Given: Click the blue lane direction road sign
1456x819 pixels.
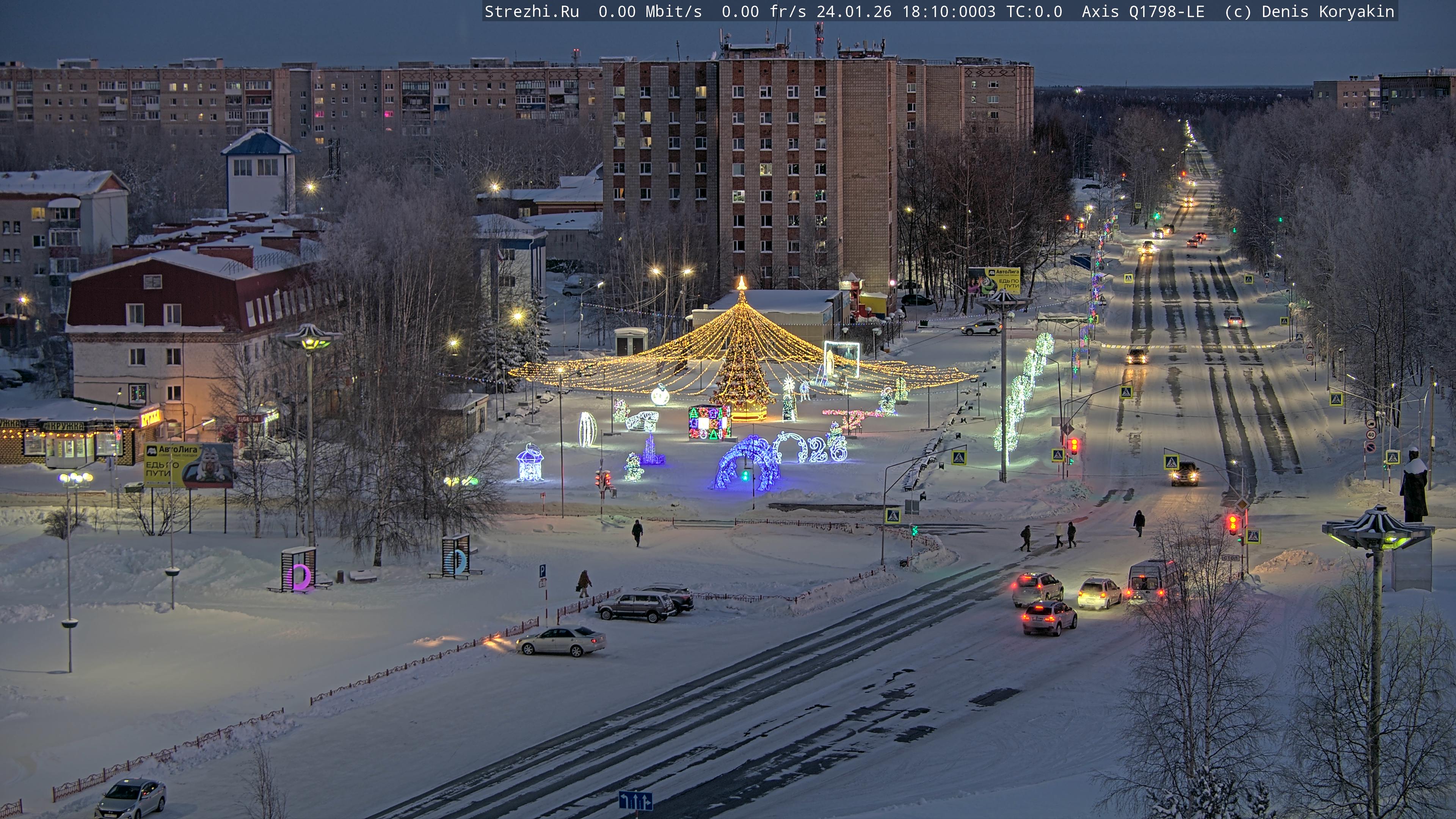Looking at the screenshot, I should (x=635, y=800).
